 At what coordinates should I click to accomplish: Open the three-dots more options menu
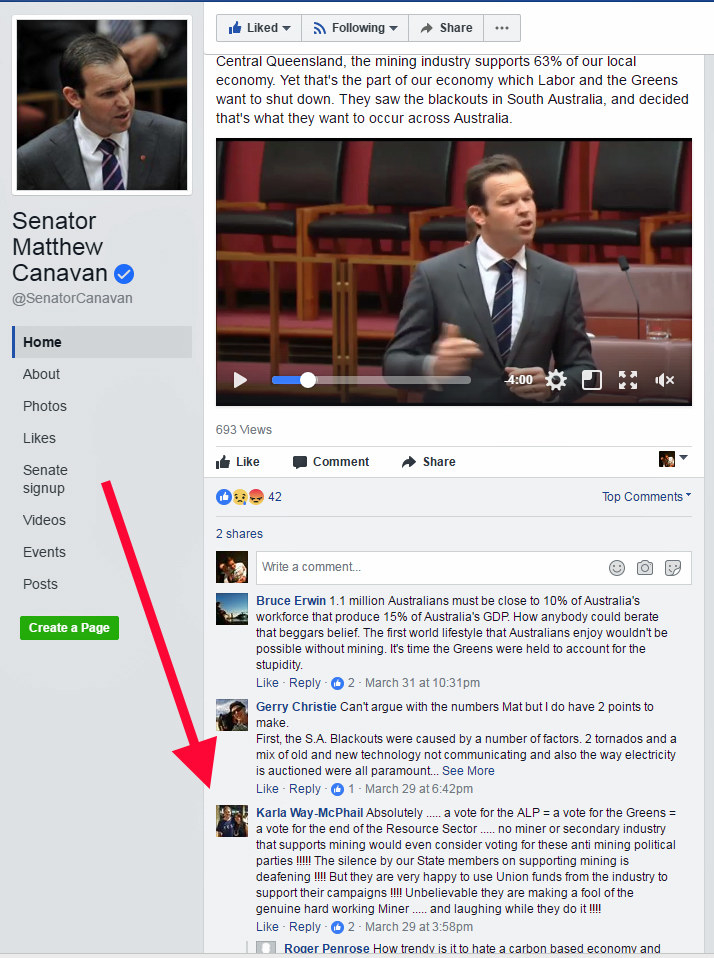click(502, 28)
